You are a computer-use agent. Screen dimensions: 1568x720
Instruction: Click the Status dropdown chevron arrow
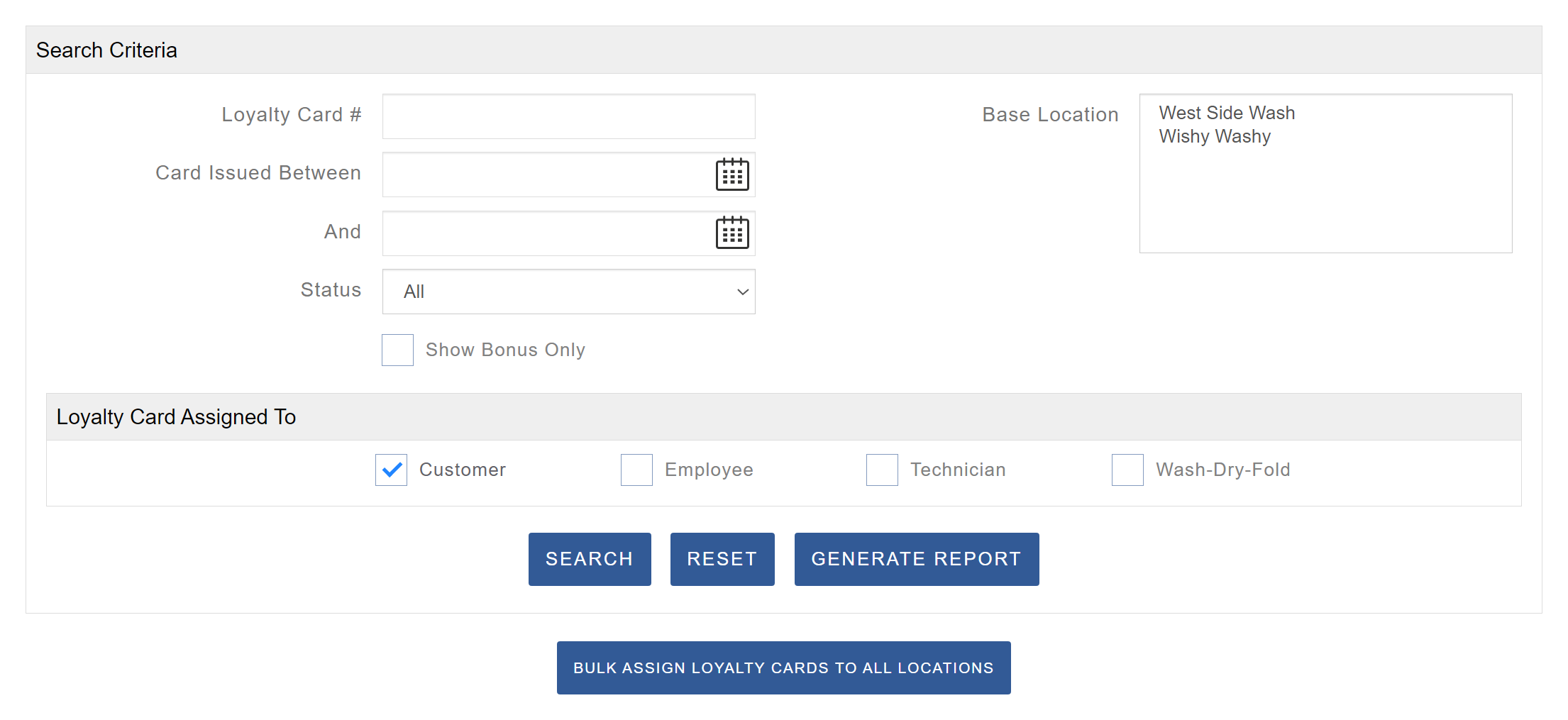(x=742, y=292)
